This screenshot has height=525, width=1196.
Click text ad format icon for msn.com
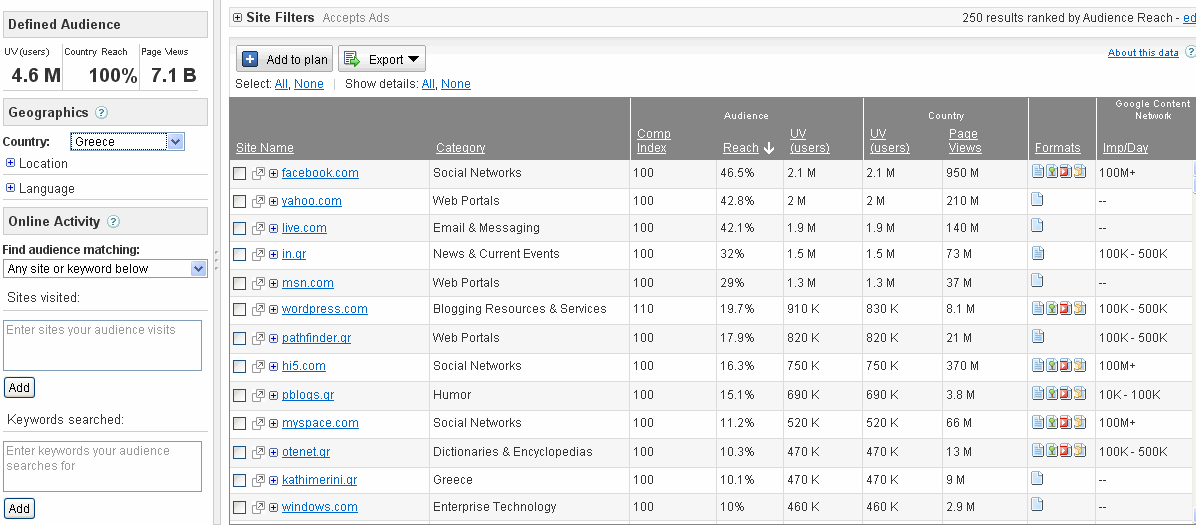click(x=1037, y=280)
